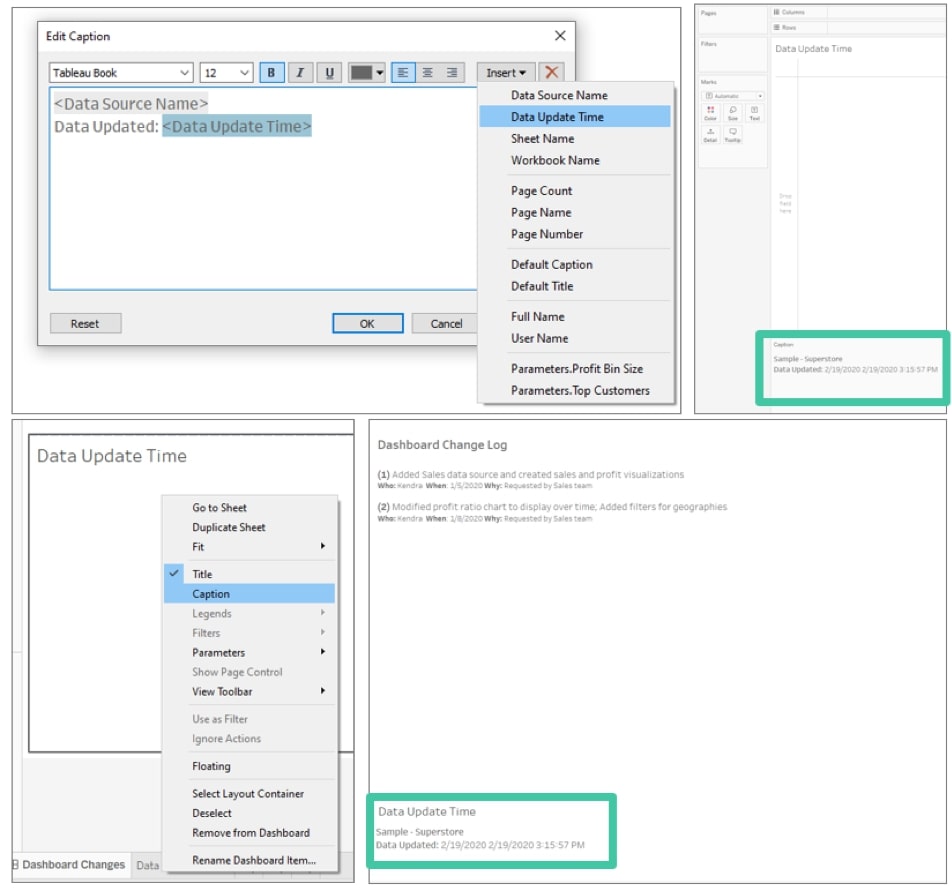Click the Pages shelf in worksheet
Image resolution: width=952 pixels, height=889 pixels.
tap(733, 20)
